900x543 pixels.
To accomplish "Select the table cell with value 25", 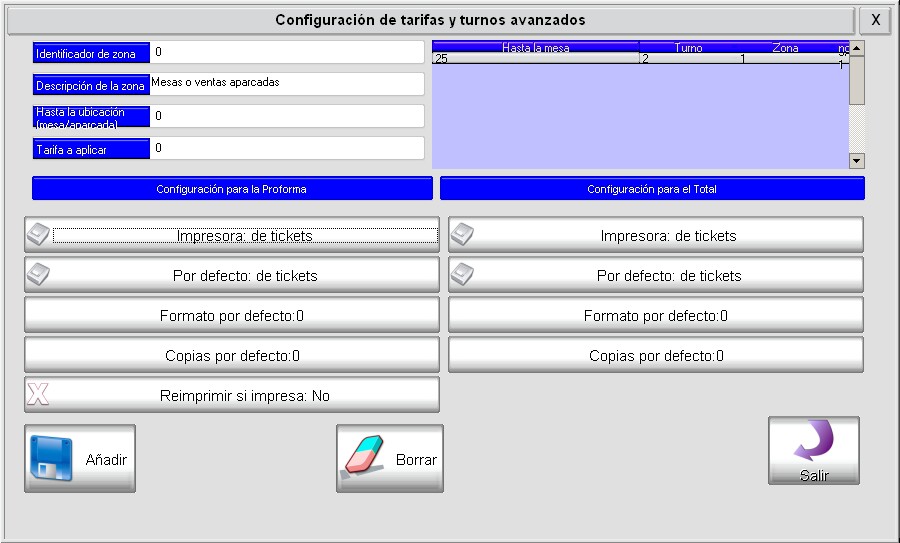I will 536,58.
